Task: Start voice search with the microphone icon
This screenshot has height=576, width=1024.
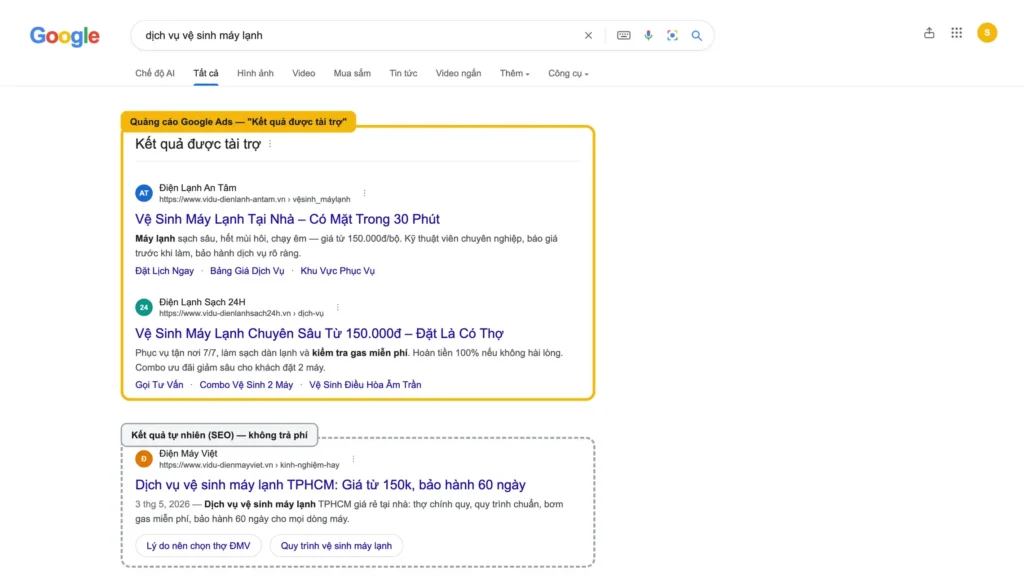Action: click(648, 35)
